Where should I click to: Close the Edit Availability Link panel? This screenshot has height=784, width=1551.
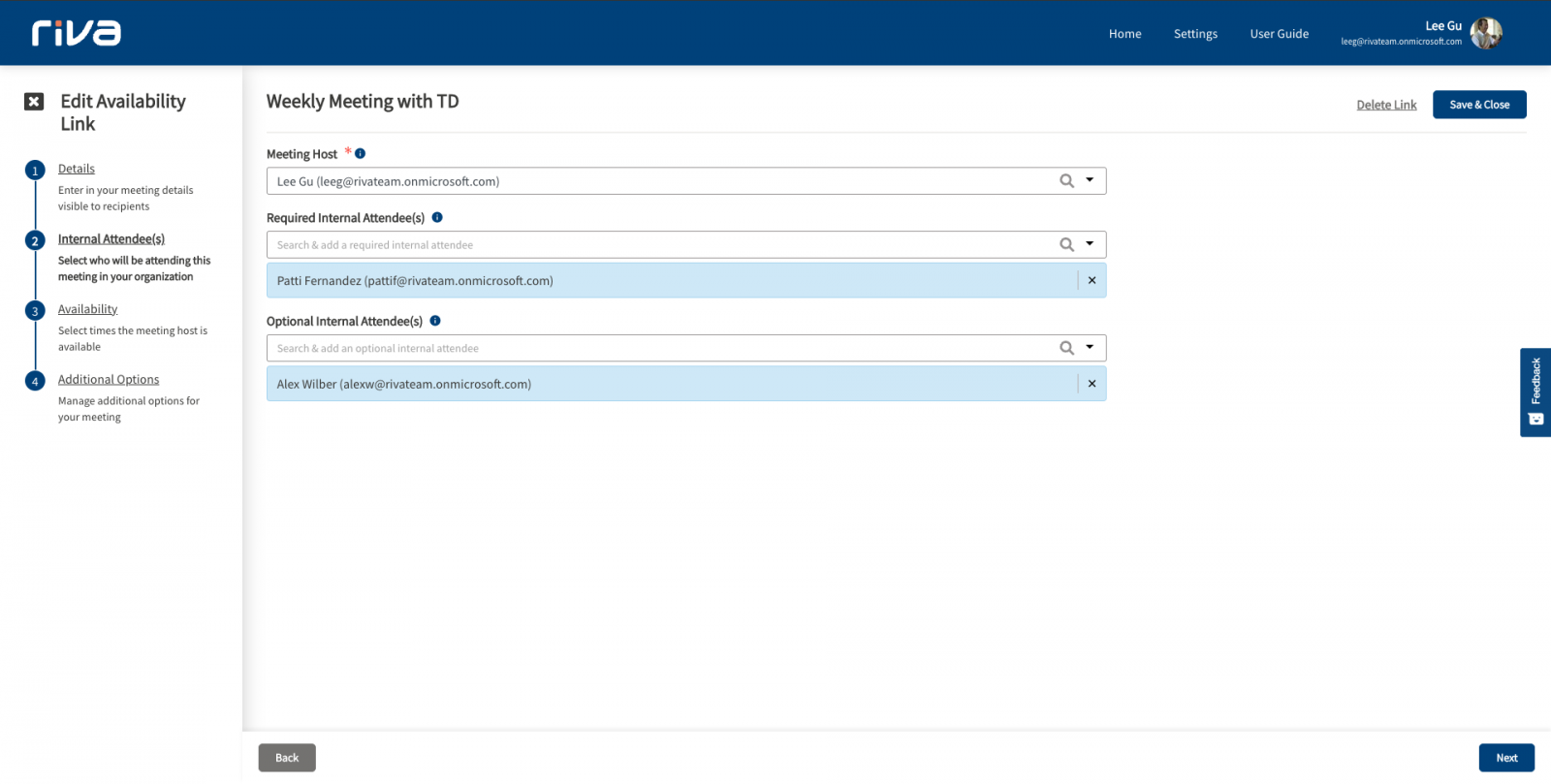point(34,102)
